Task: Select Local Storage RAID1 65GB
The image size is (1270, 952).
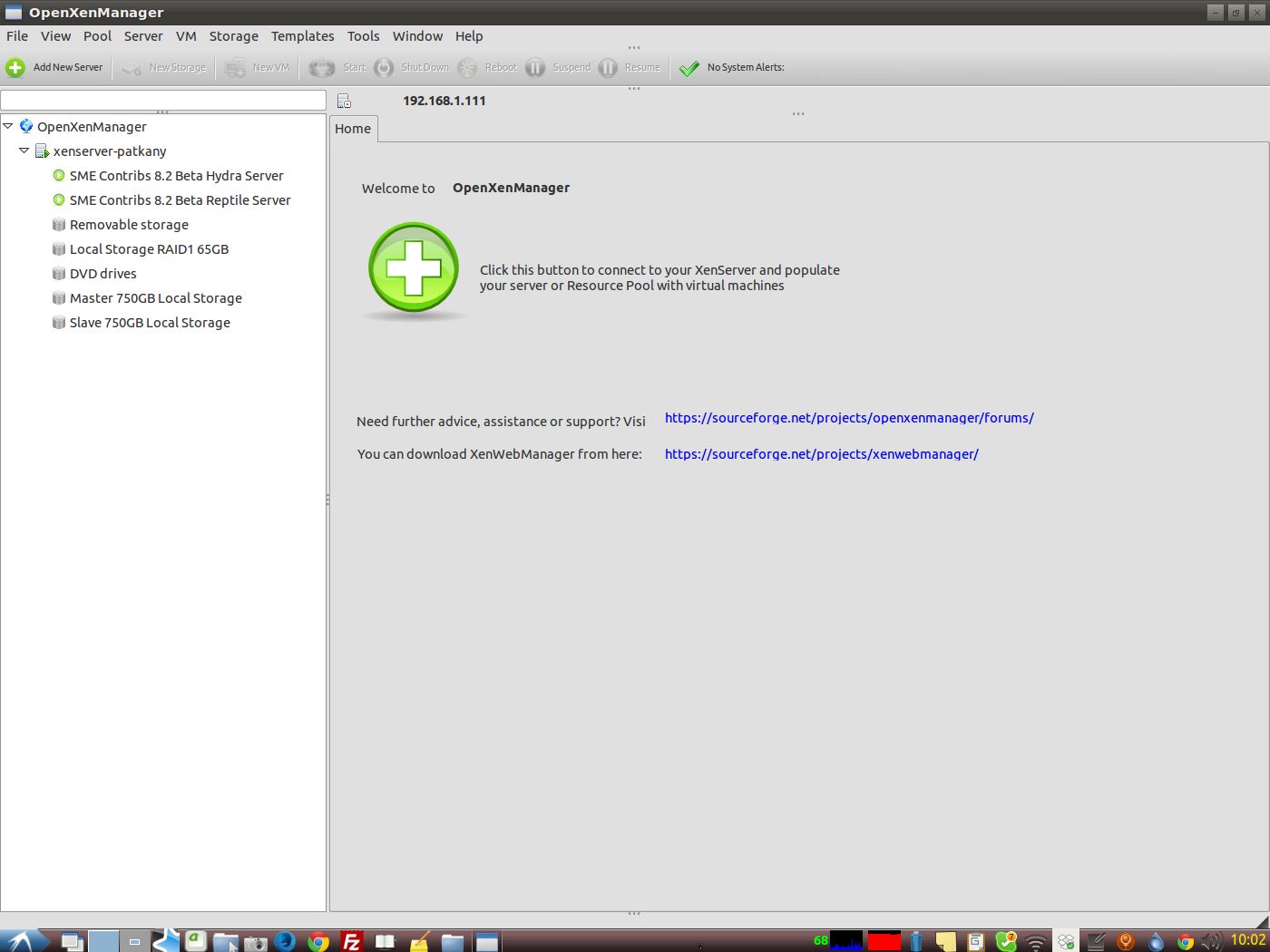Action: tap(149, 249)
